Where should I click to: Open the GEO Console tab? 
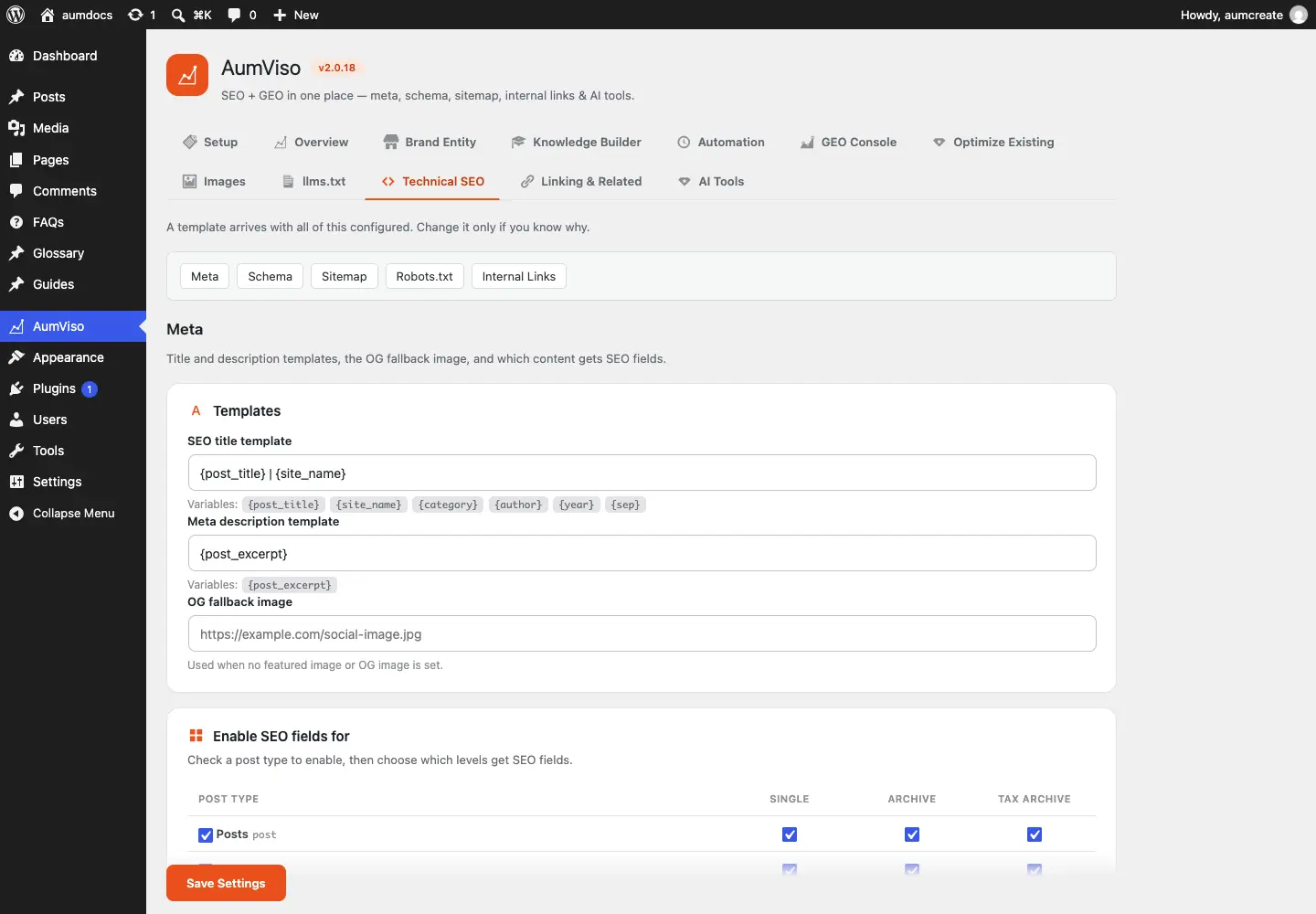(x=848, y=142)
